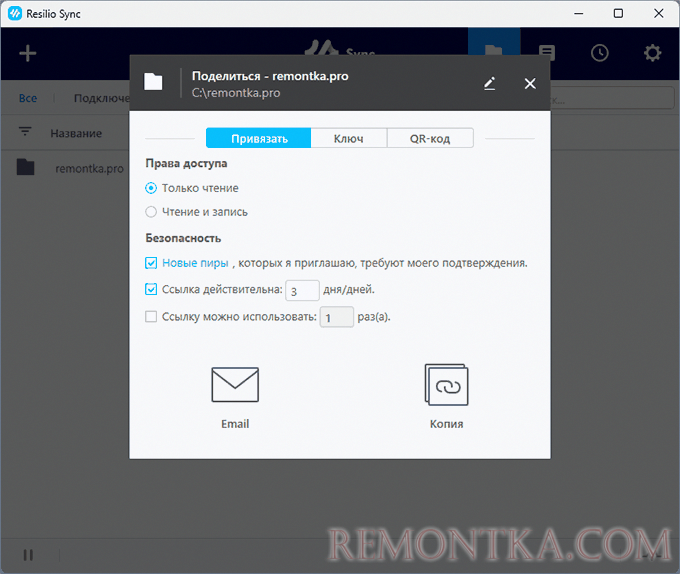Click the link usage count field
The height and width of the screenshot is (574, 680).
[x=337, y=317]
